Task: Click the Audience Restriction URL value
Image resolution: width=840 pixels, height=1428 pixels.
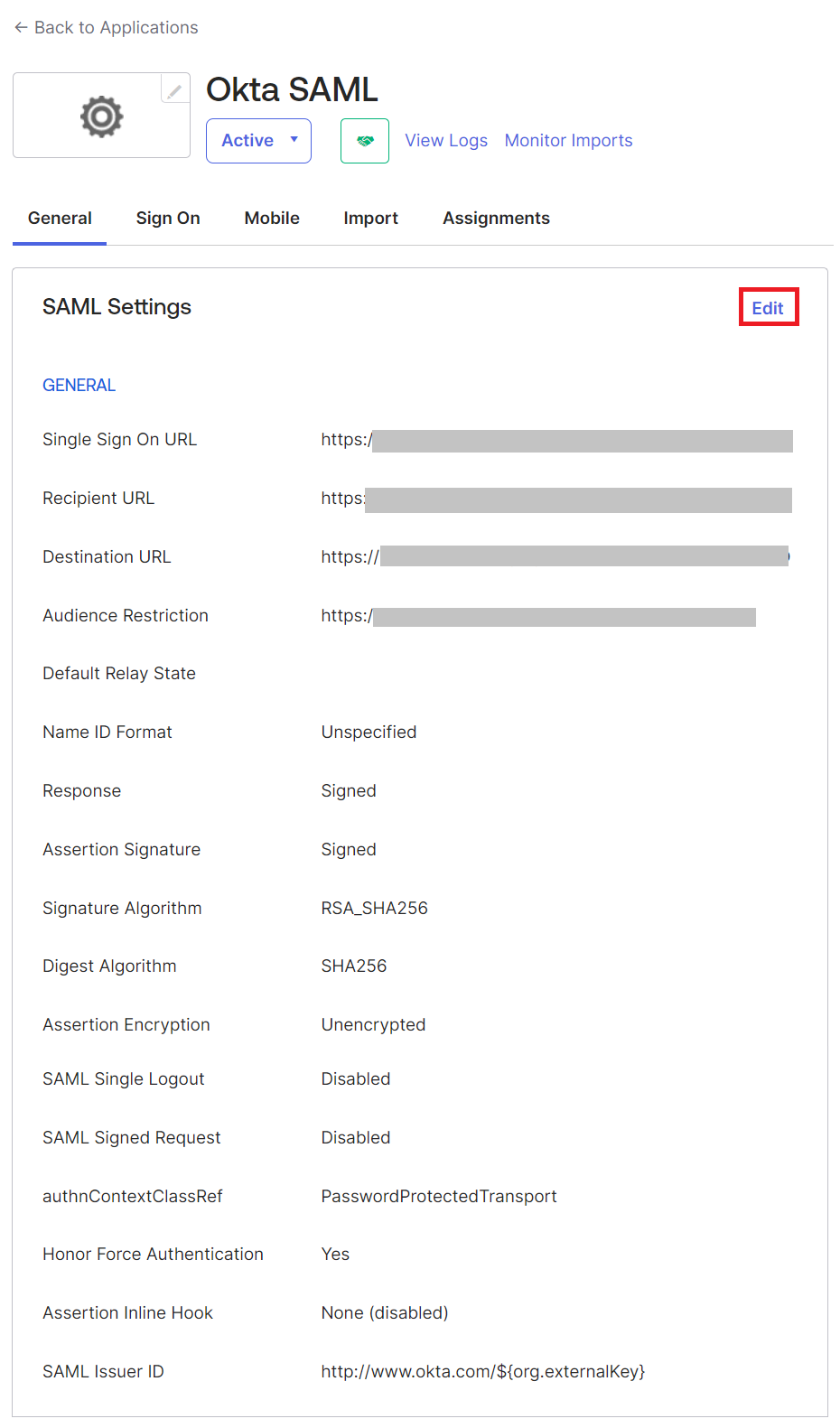Action: click(537, 617)
